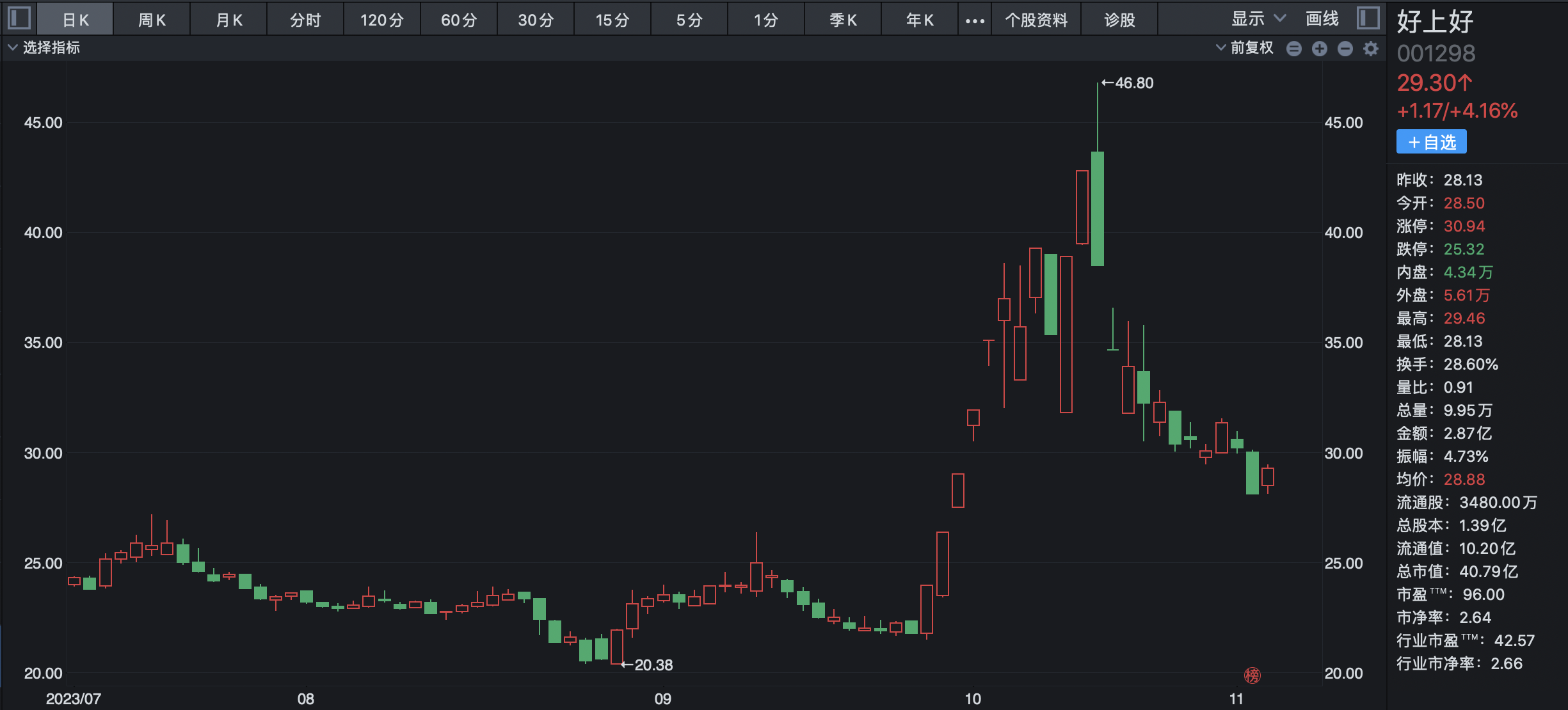The image size is (1568, 710).
Task: Open the 诊股 stock diagnosis
Action: point(1119,20)
